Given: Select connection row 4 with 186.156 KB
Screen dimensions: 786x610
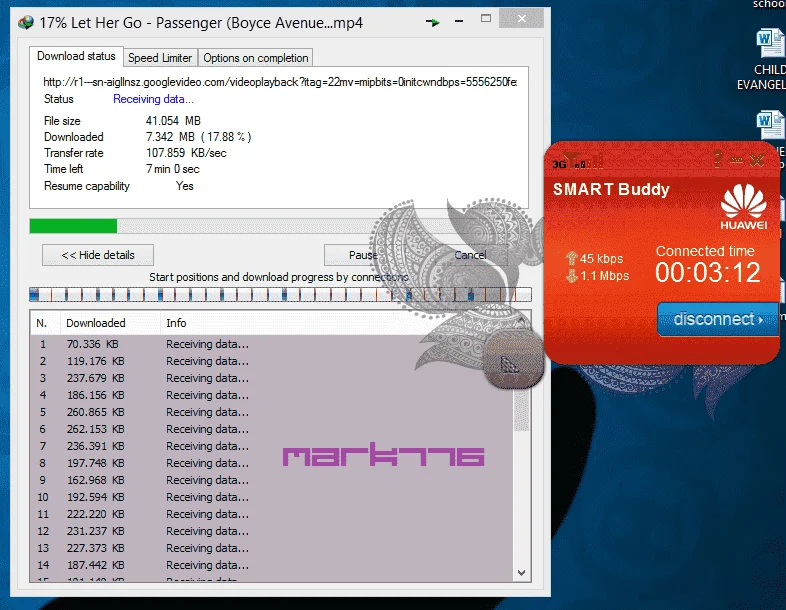Looking at the screenshot, I should point(272,395).
